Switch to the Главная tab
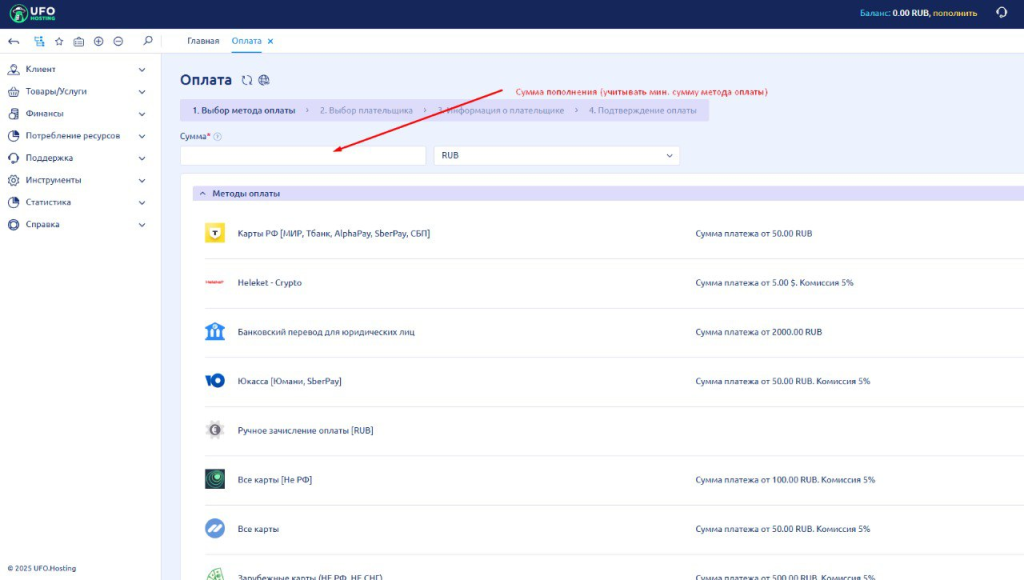 203,41
